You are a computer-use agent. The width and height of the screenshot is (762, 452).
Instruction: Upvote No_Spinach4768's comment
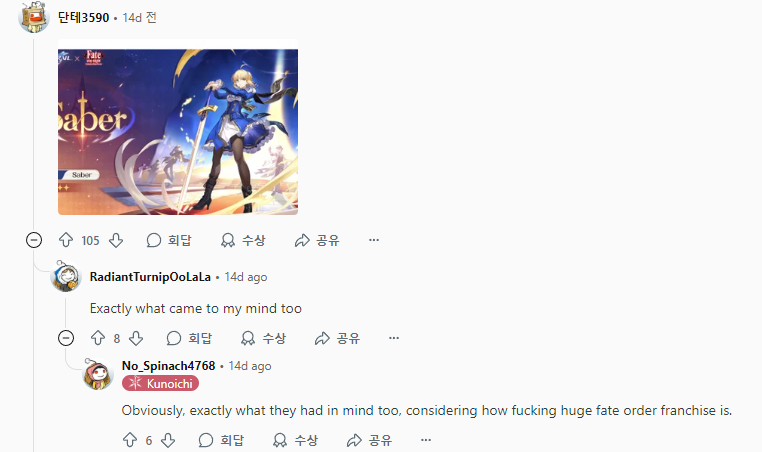pyautogui.click(x=130, y=440)
